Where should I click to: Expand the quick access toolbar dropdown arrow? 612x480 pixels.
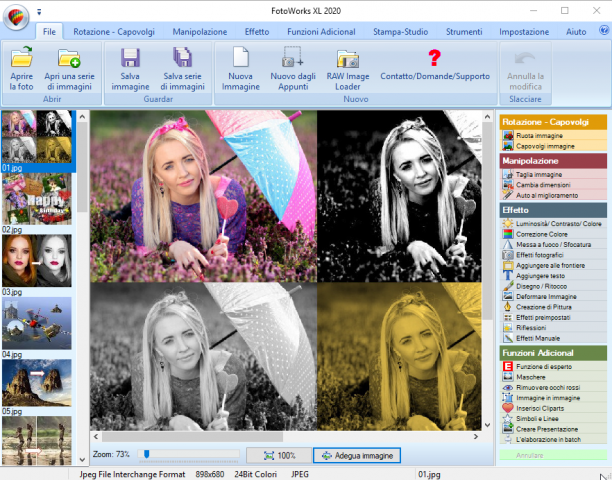[x=39, y=12]
